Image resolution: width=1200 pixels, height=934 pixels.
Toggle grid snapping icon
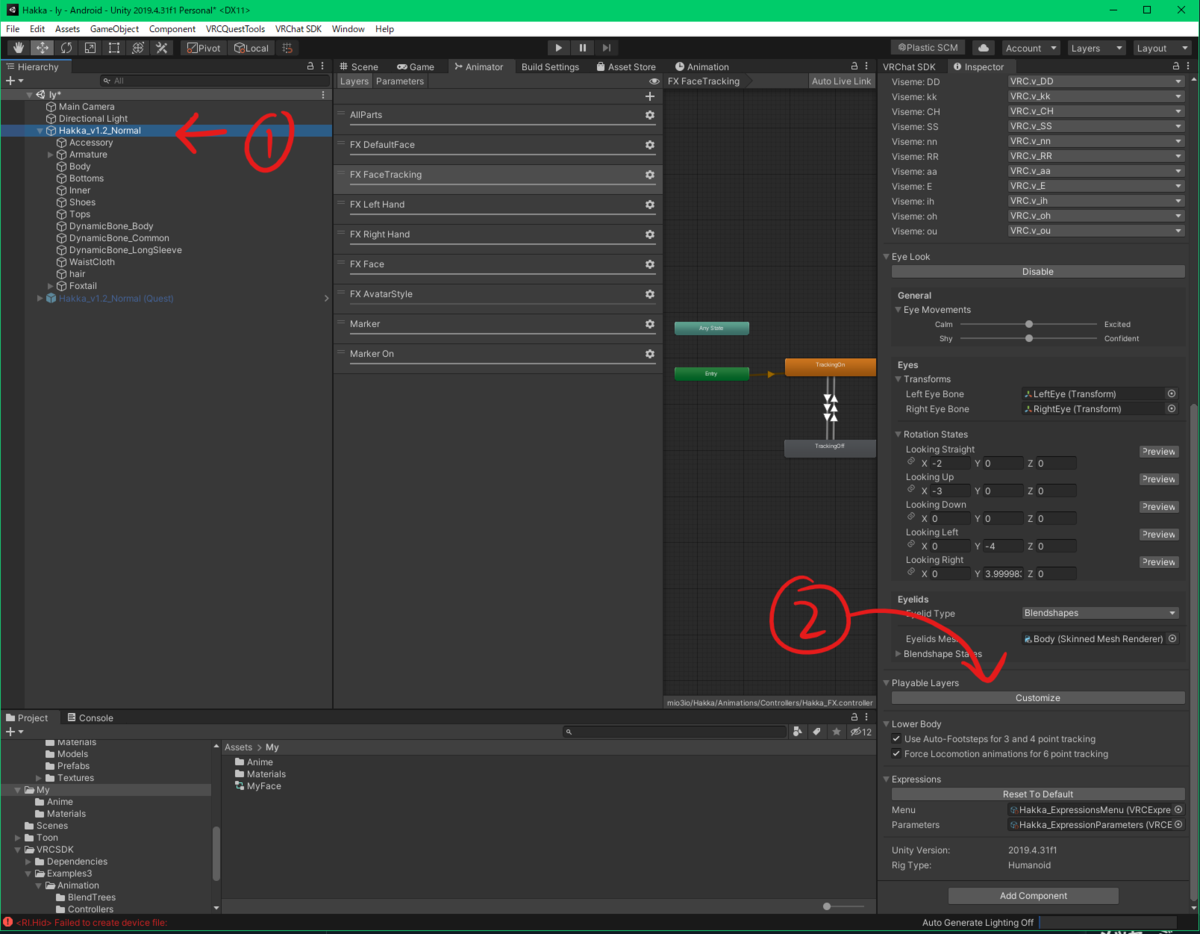point(288,48)
